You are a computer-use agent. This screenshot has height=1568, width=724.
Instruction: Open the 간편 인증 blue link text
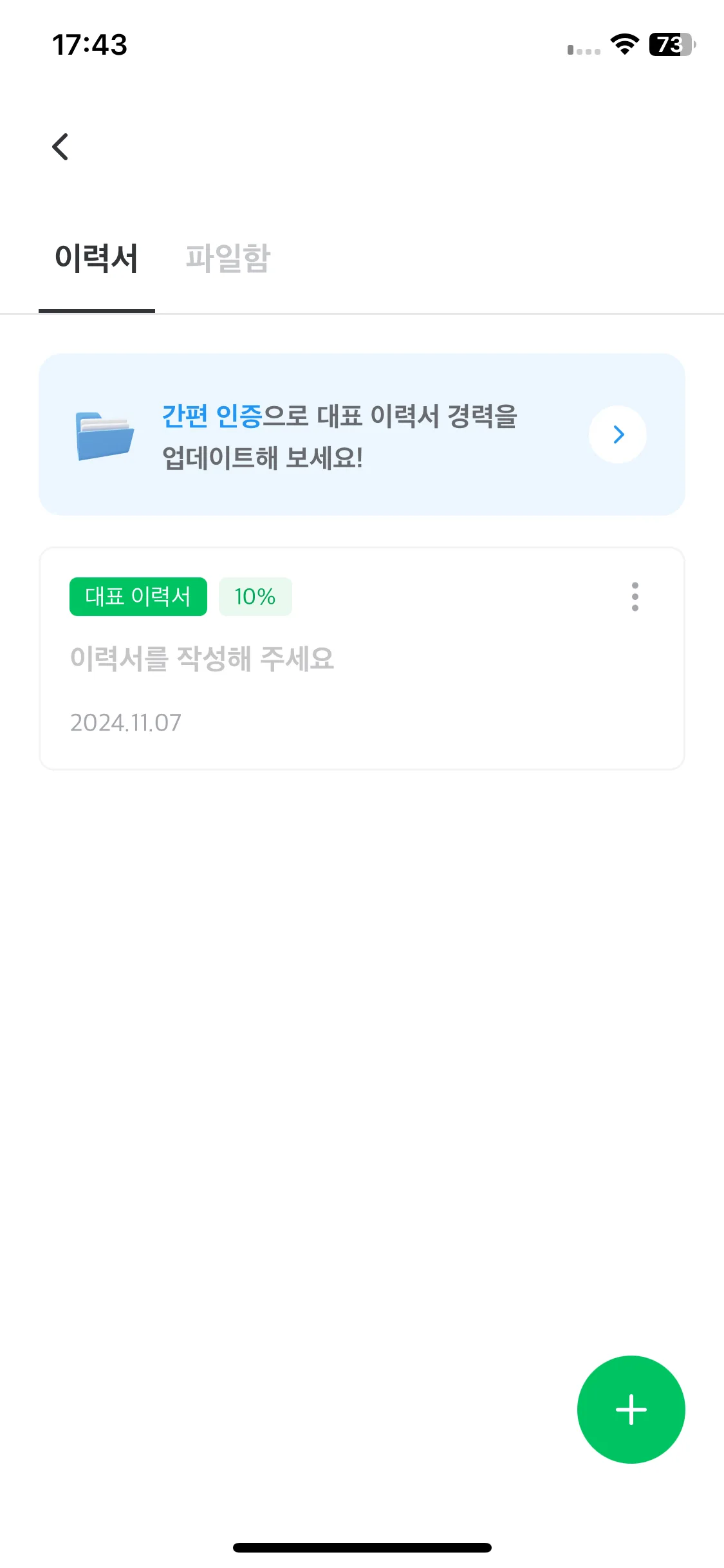click(212, 416)
